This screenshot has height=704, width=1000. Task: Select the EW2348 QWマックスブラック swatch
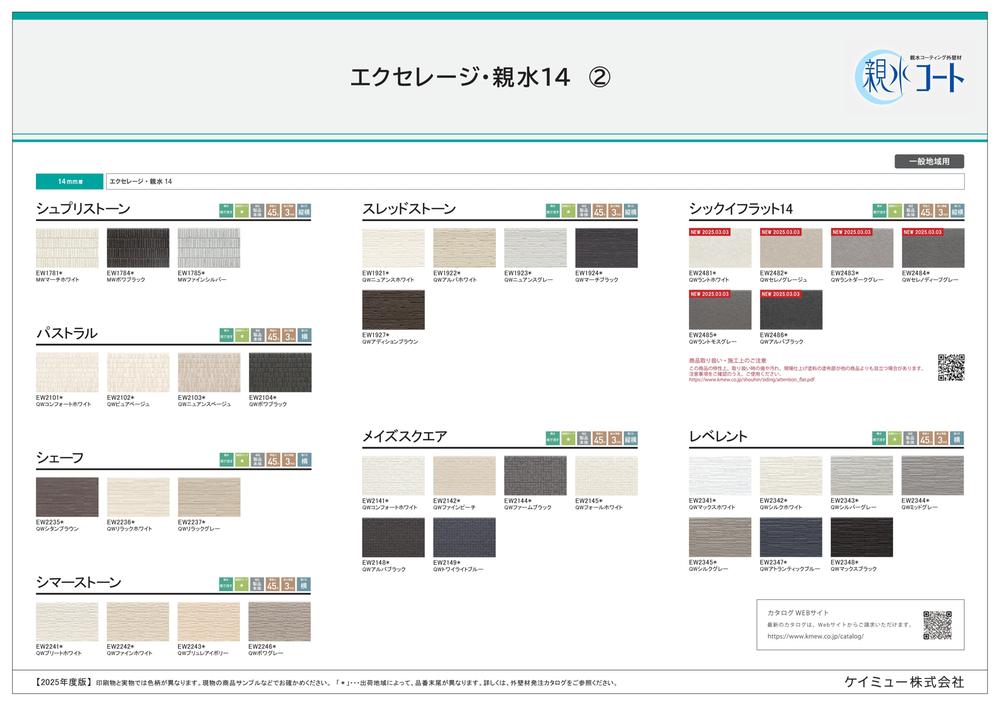pos(862,538)
